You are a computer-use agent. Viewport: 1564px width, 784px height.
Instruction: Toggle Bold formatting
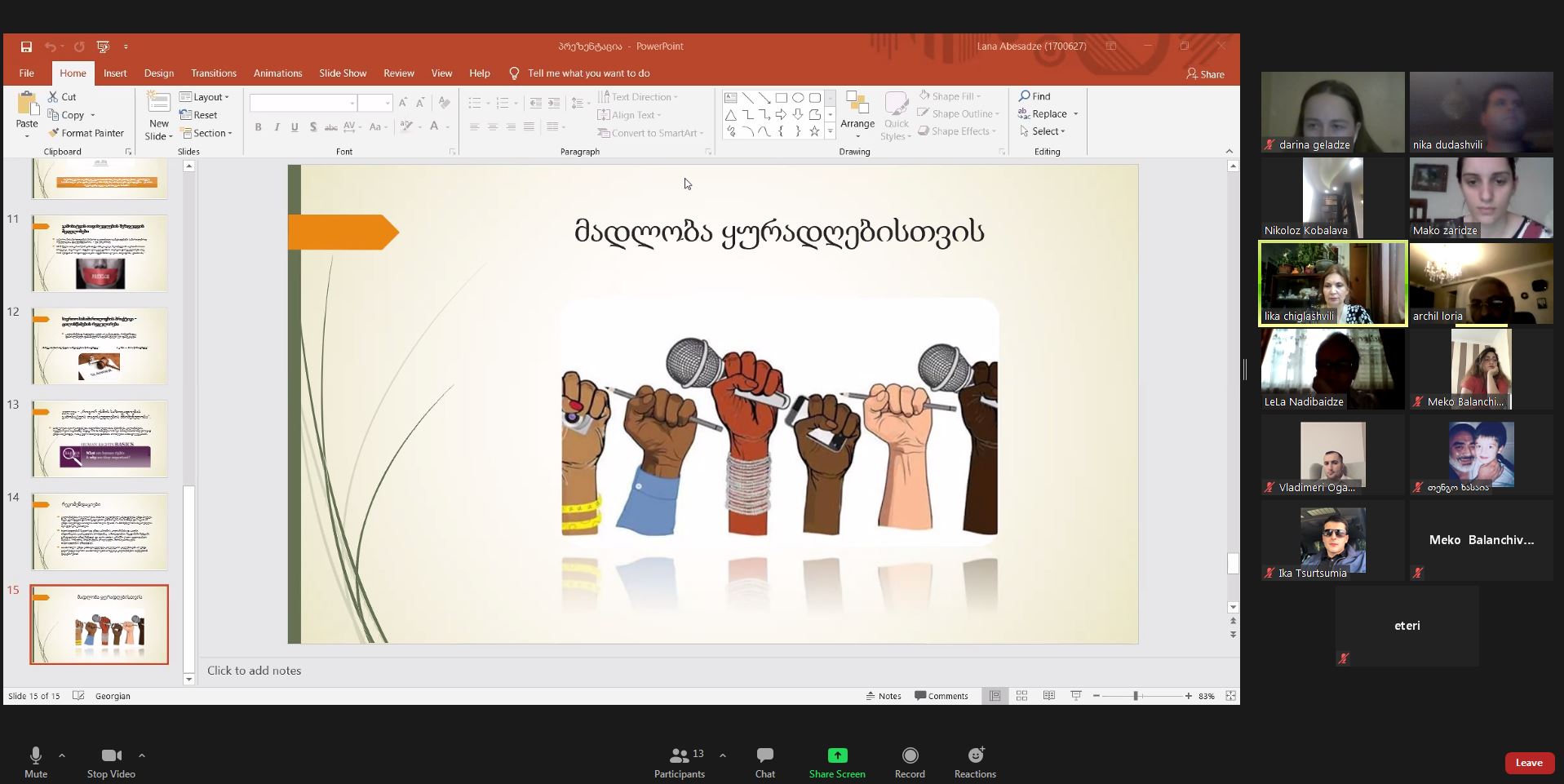click(x=259, y=127)
